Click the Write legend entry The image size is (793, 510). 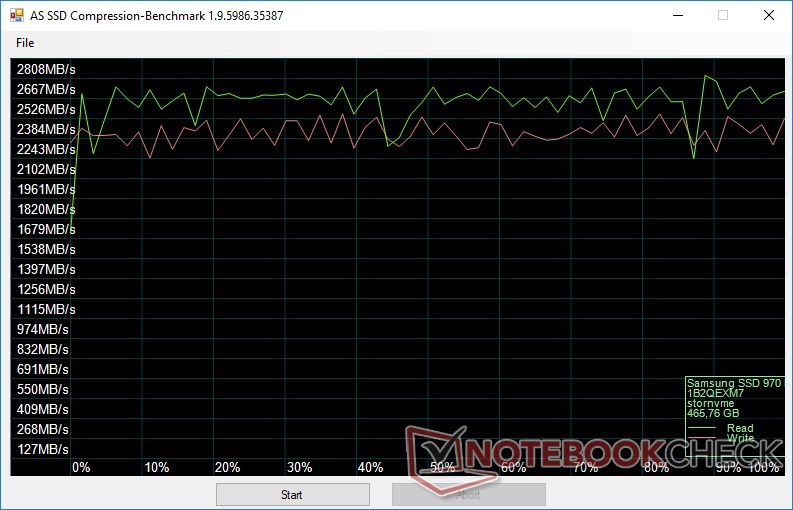[x=740, y=438]
